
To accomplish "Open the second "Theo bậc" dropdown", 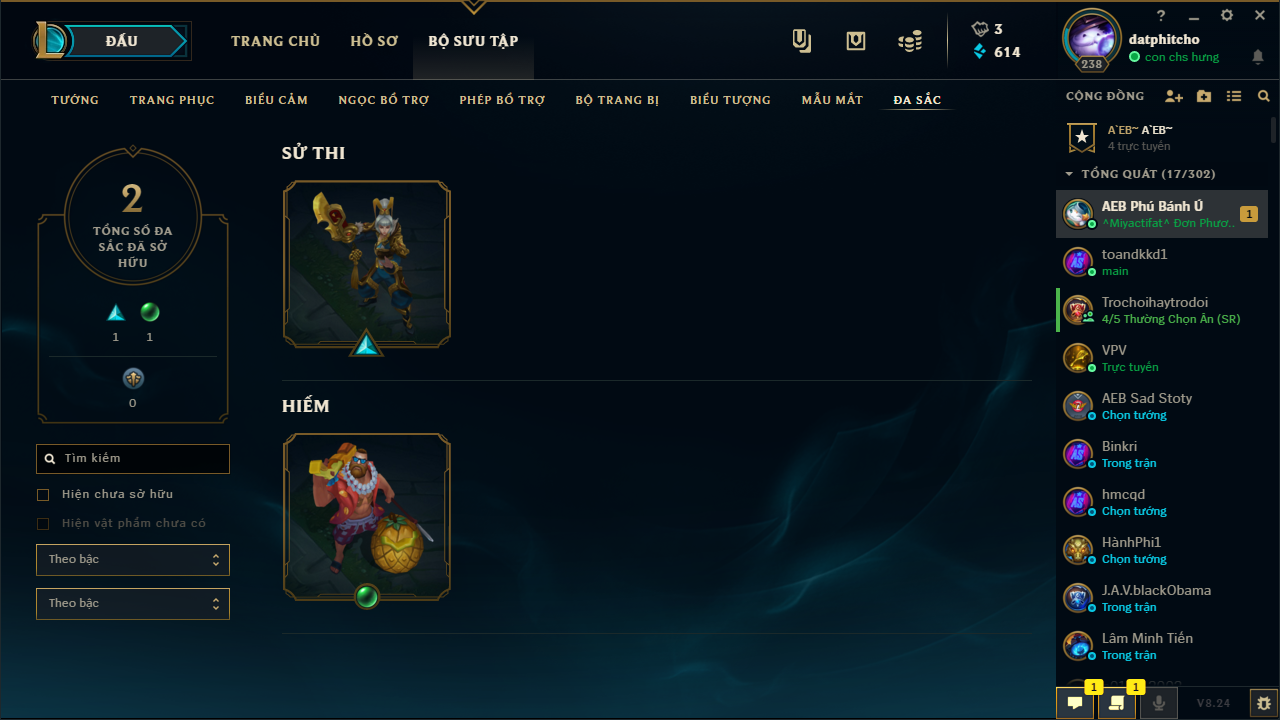I will [133, 604].
